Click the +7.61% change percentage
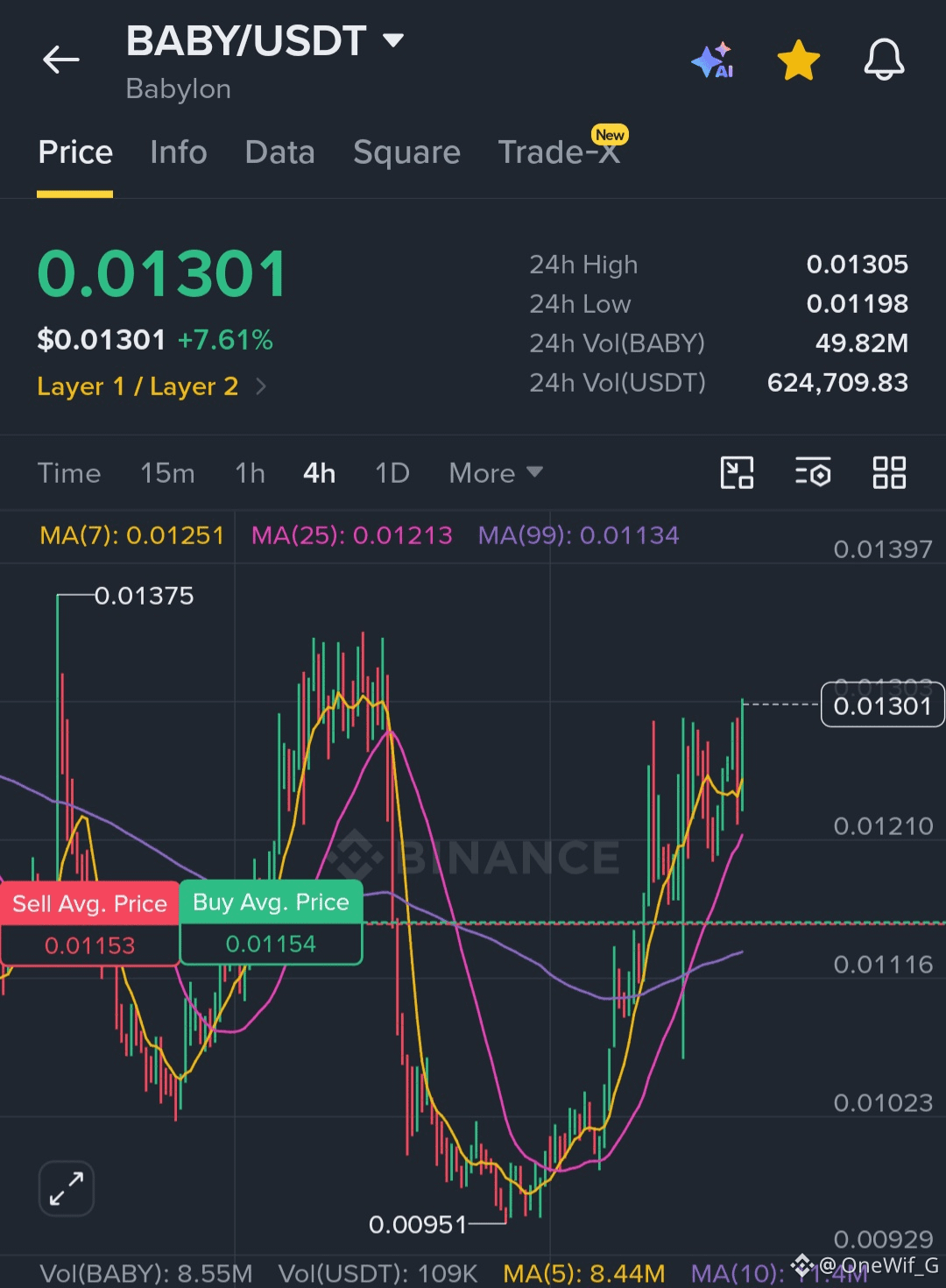Viewport: 946px width, 1288px height. pyautogui.click(x=225, y=340)
